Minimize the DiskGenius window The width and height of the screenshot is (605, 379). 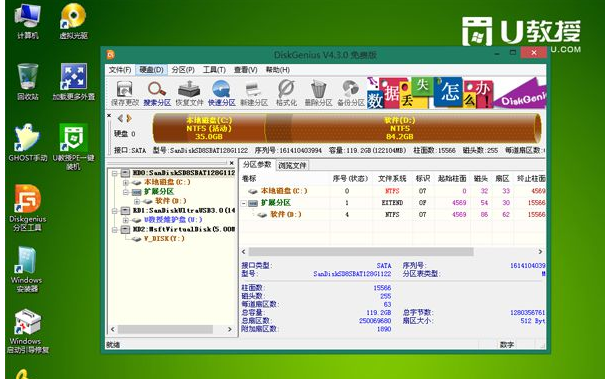click(498, 53)
